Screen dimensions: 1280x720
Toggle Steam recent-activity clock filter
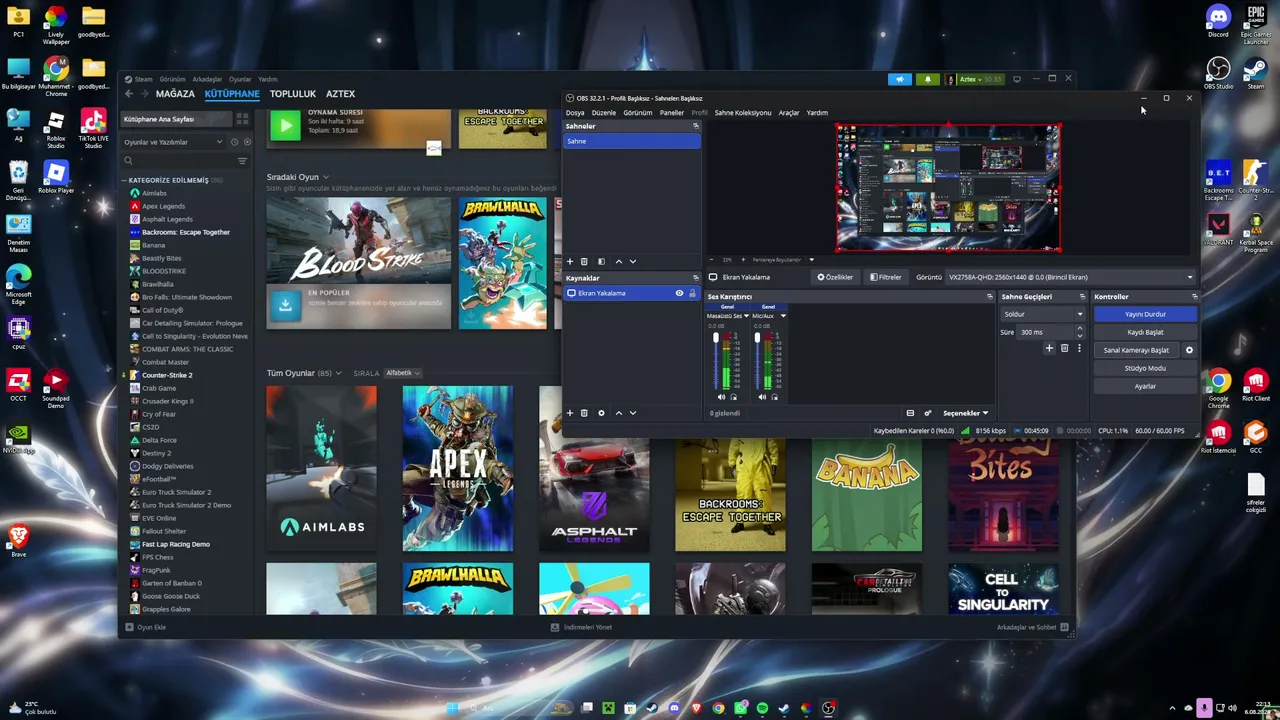234,142
